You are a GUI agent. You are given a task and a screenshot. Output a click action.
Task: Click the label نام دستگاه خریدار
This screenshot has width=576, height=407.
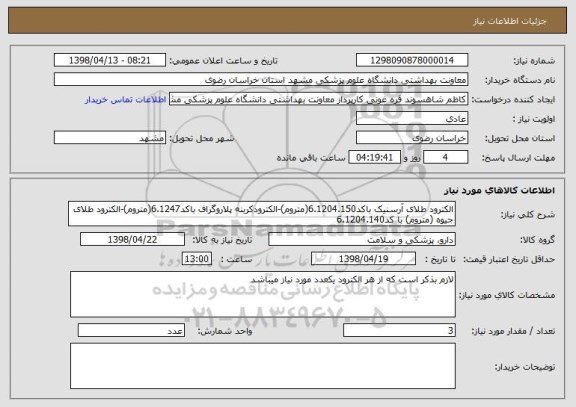point(520,80)
